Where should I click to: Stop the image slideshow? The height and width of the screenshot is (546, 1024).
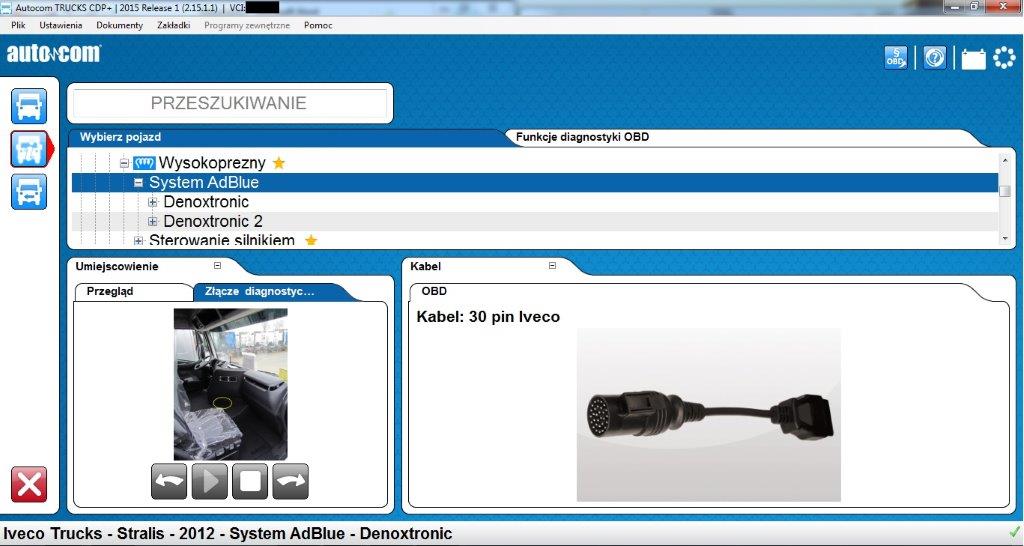pos(250,482)
